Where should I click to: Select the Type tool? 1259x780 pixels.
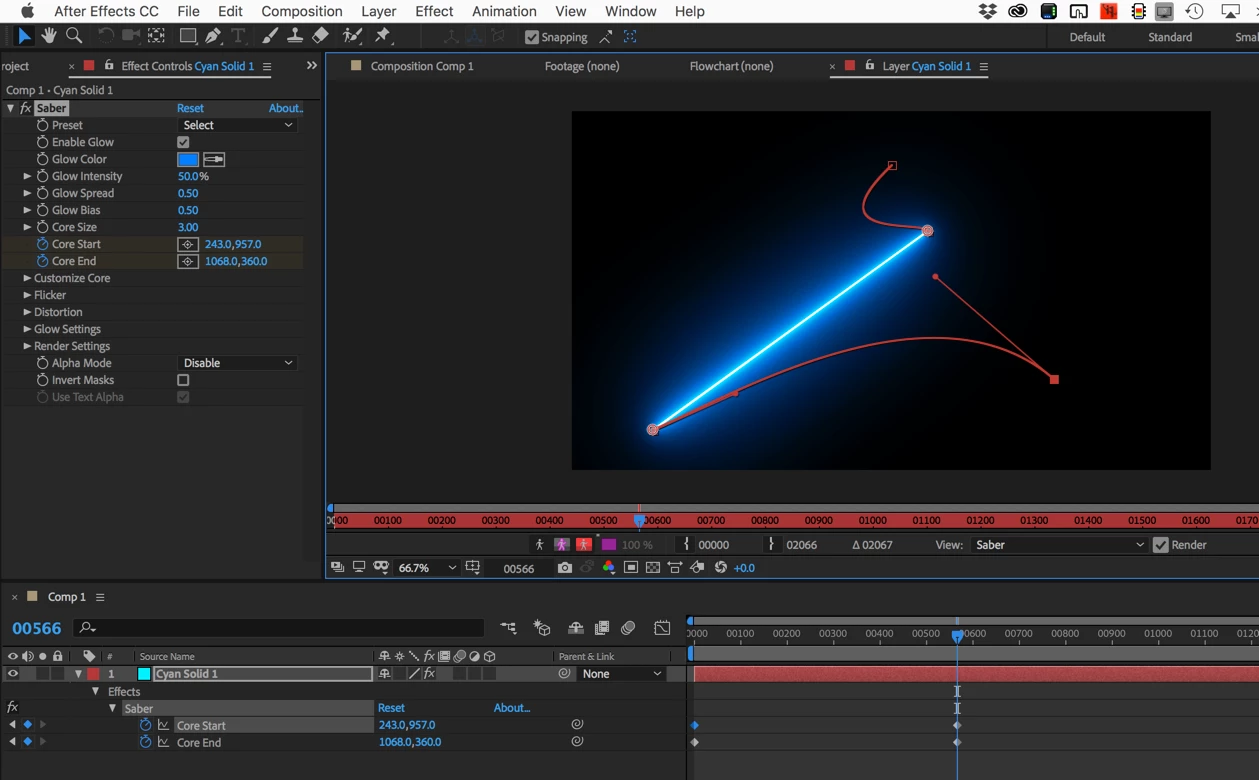[x=238, y=36]
